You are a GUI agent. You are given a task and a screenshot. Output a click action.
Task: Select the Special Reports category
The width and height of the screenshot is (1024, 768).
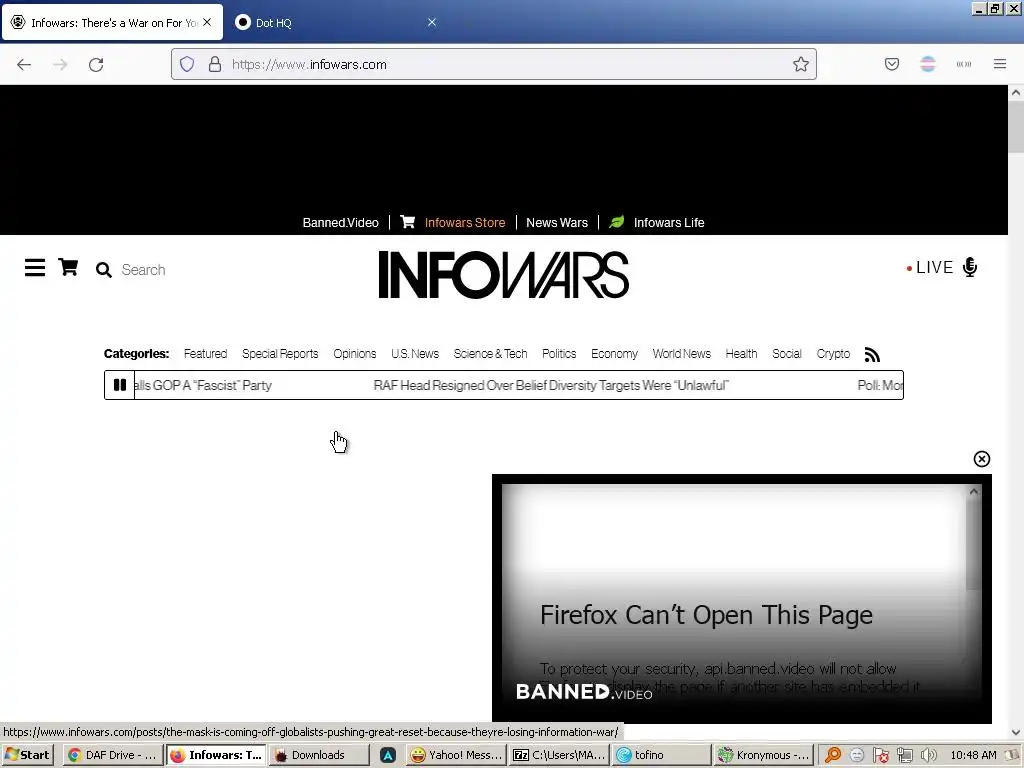pyautogui.click(x=280, y=354)
